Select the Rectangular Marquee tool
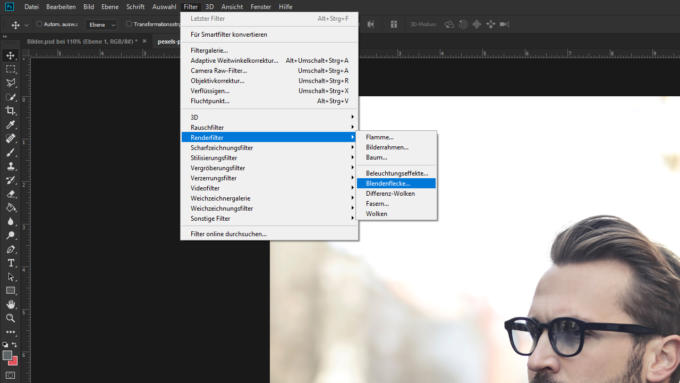Viewport: 680px width, 383px height. point(10,69)
